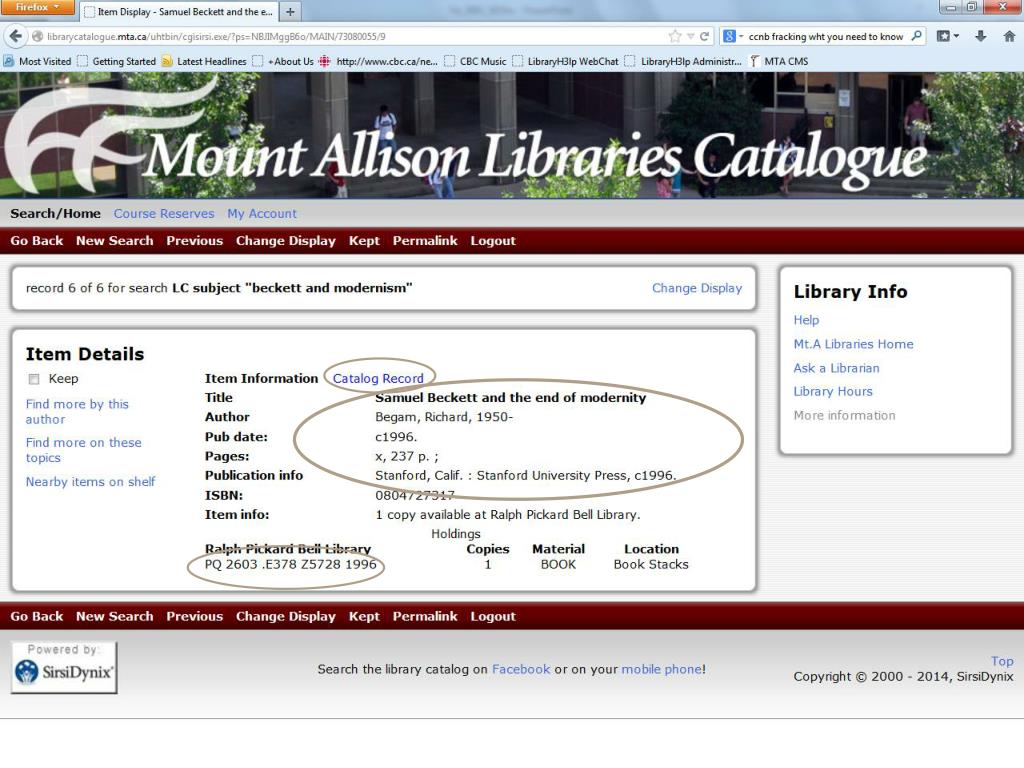
Task: Click call number PQ 2603 .E378 Z5728 1996
Action: [x=291, y=565]
